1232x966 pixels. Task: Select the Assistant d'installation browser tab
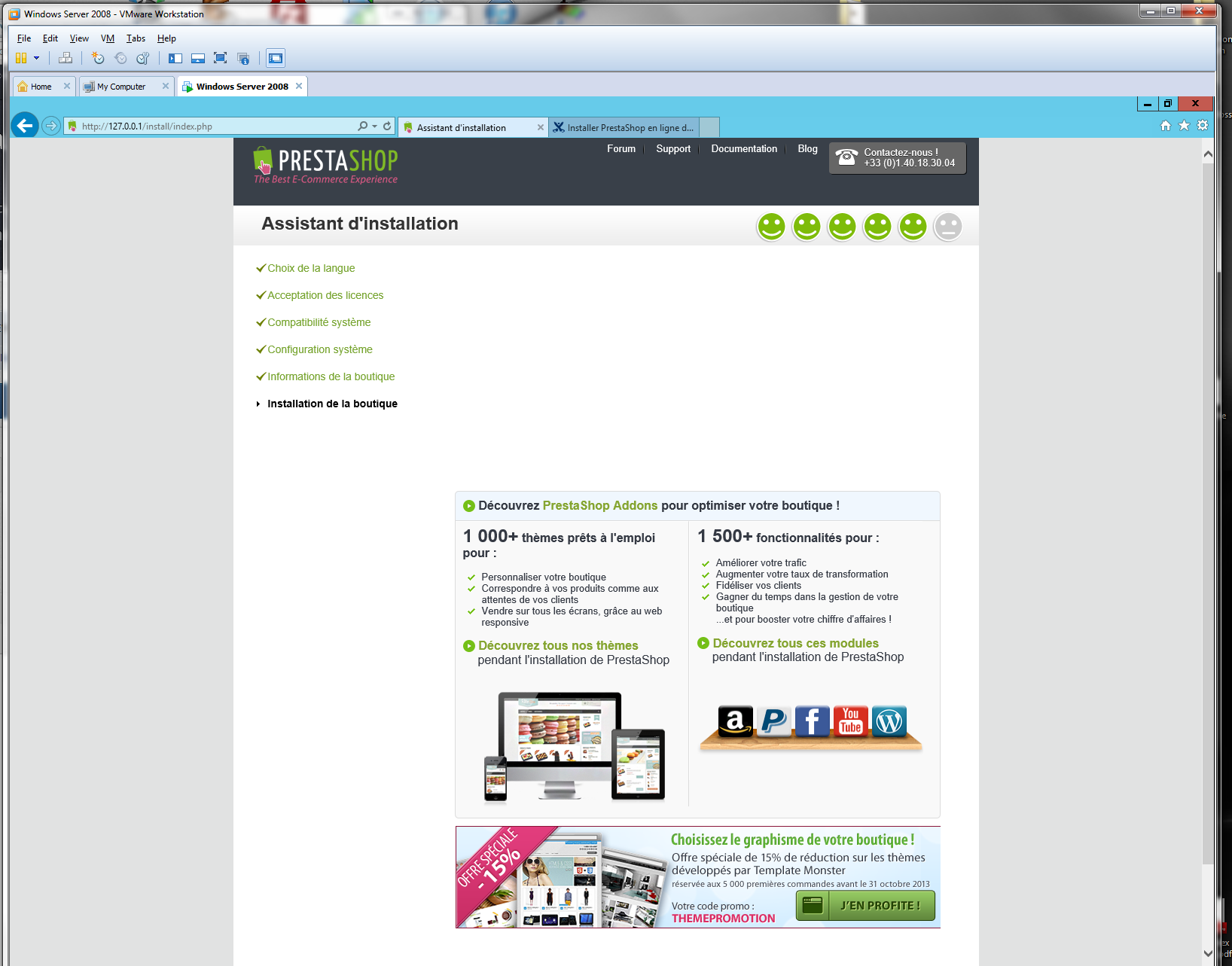473,127
